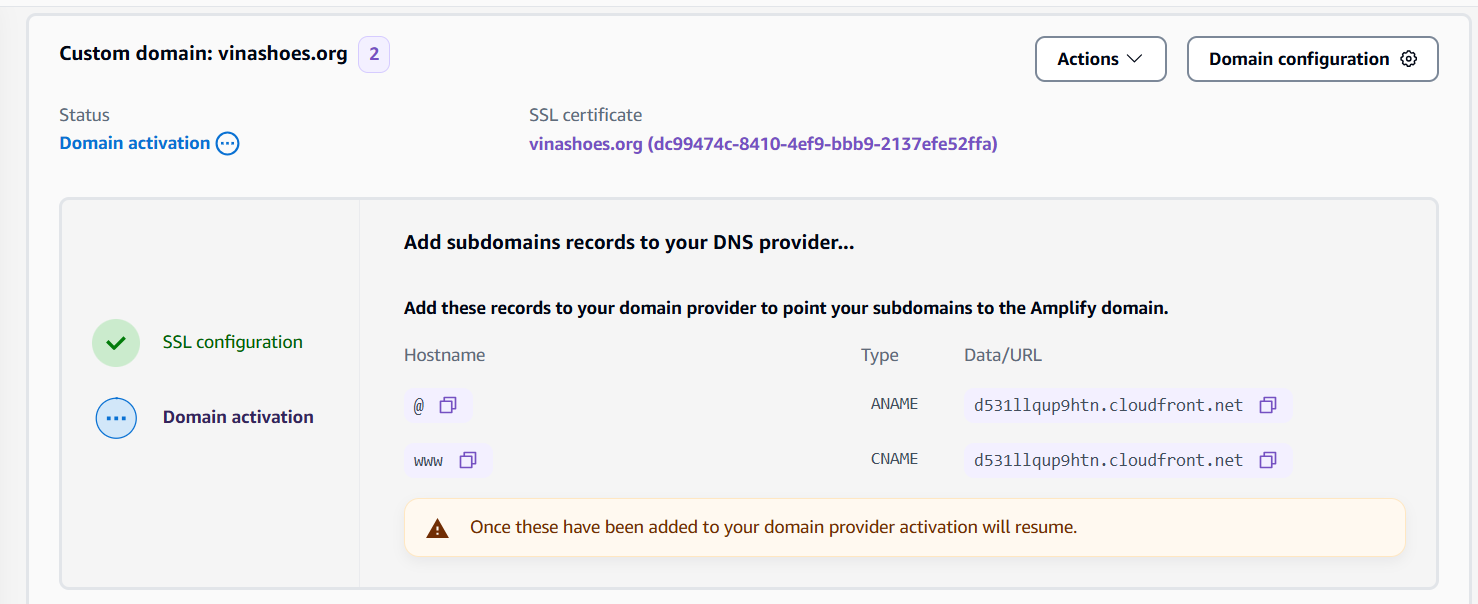The width and height of the screenshot is (1478, 604).
Task: Click the green SSL configuration checkmark
Action: pyautogui.click(x=116, y=342)
